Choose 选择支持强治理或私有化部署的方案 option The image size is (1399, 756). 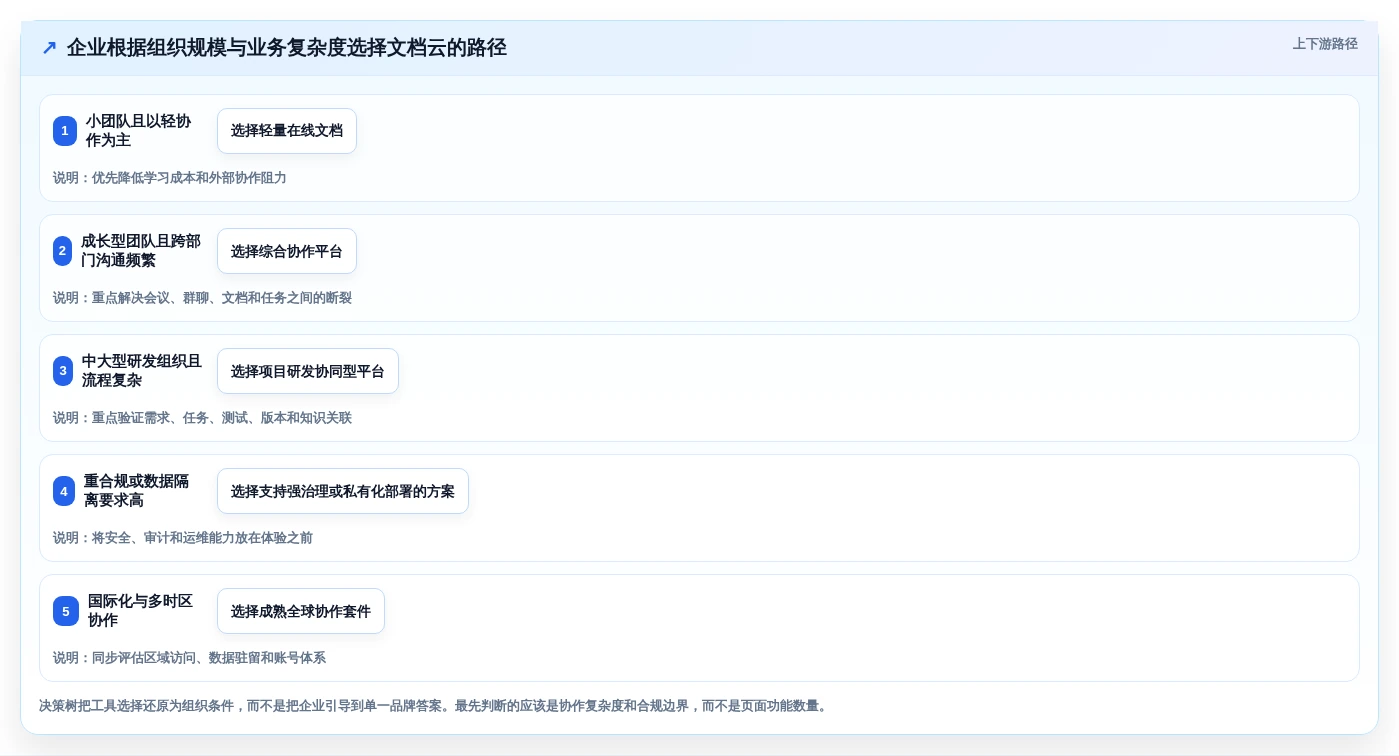click(x=343, y=491)
